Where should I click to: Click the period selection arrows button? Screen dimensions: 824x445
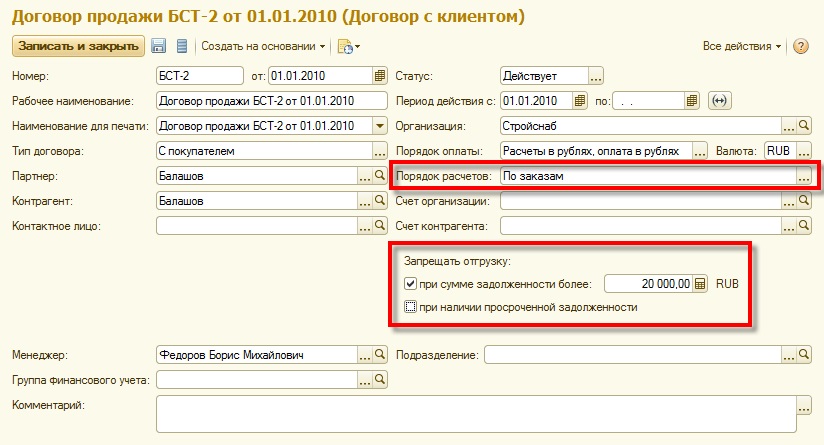click(x=719, y=100)
